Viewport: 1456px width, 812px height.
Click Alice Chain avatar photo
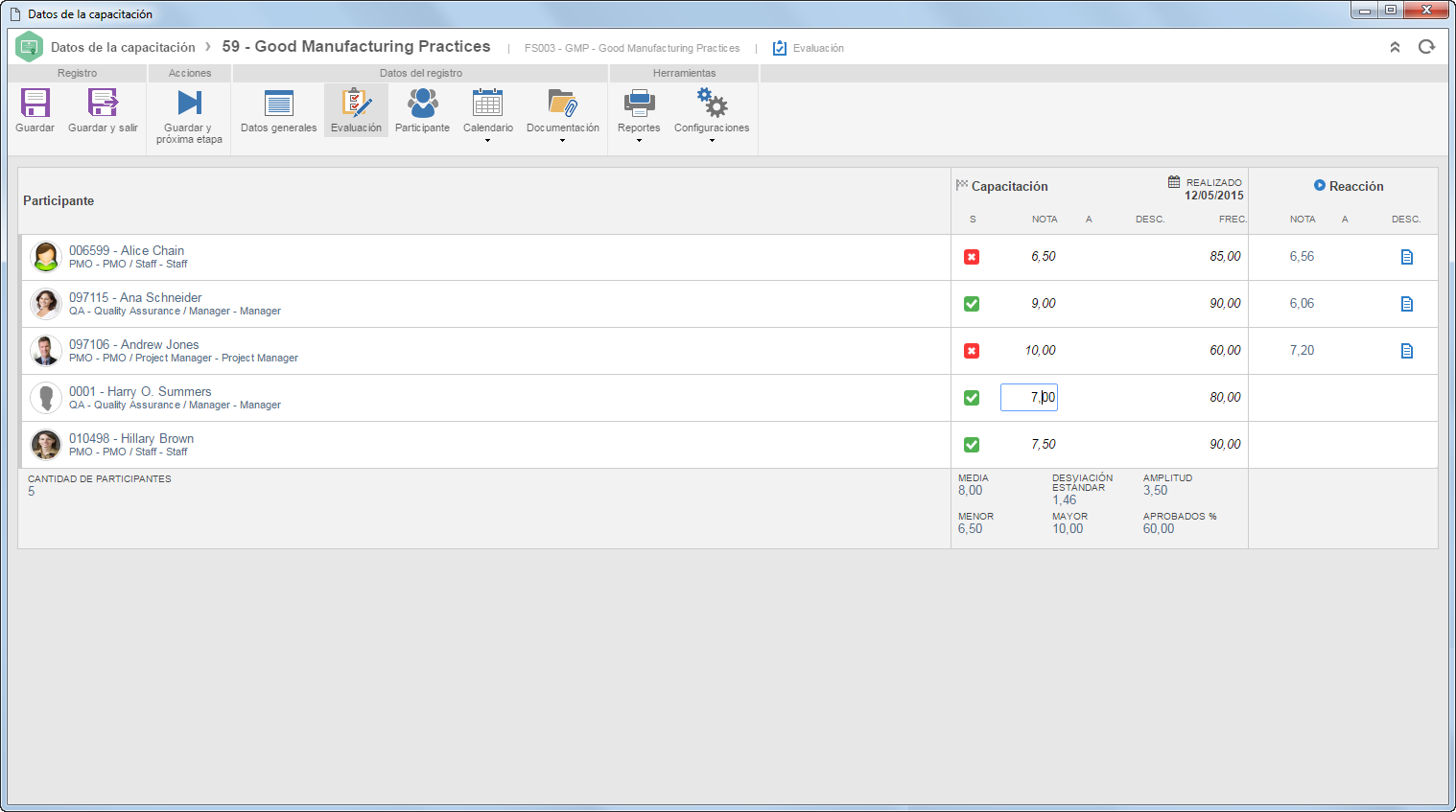[x=46, y=257]
